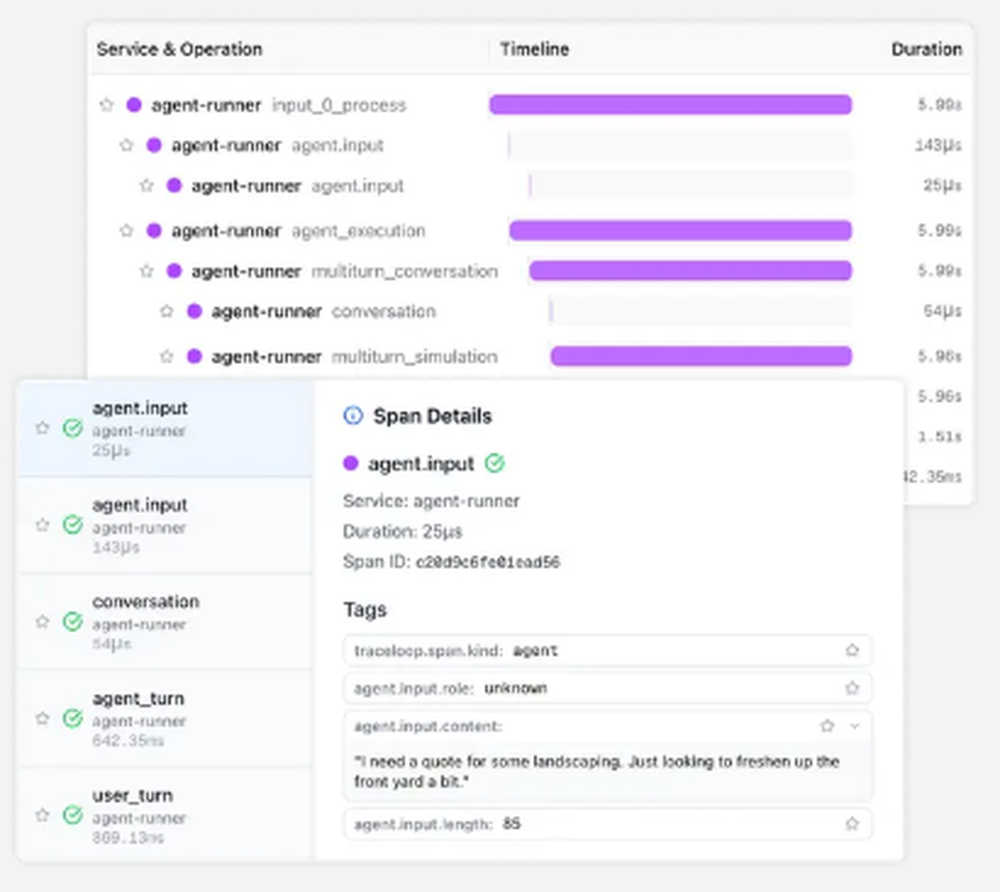
Task: Select the conversation span in the trace tree
Action: click(x=383, y=311)
